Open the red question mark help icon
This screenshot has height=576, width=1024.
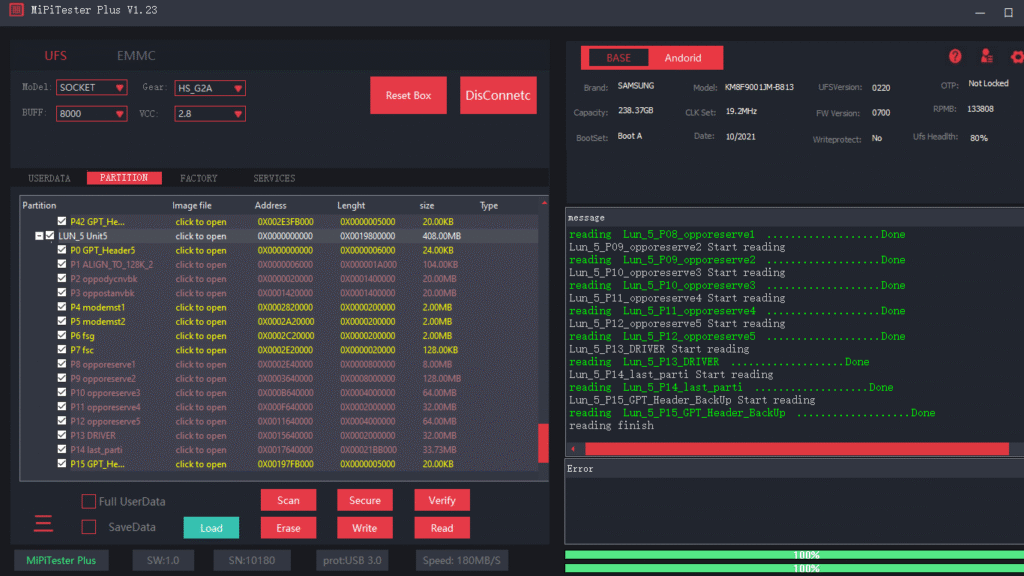point(955,57)
